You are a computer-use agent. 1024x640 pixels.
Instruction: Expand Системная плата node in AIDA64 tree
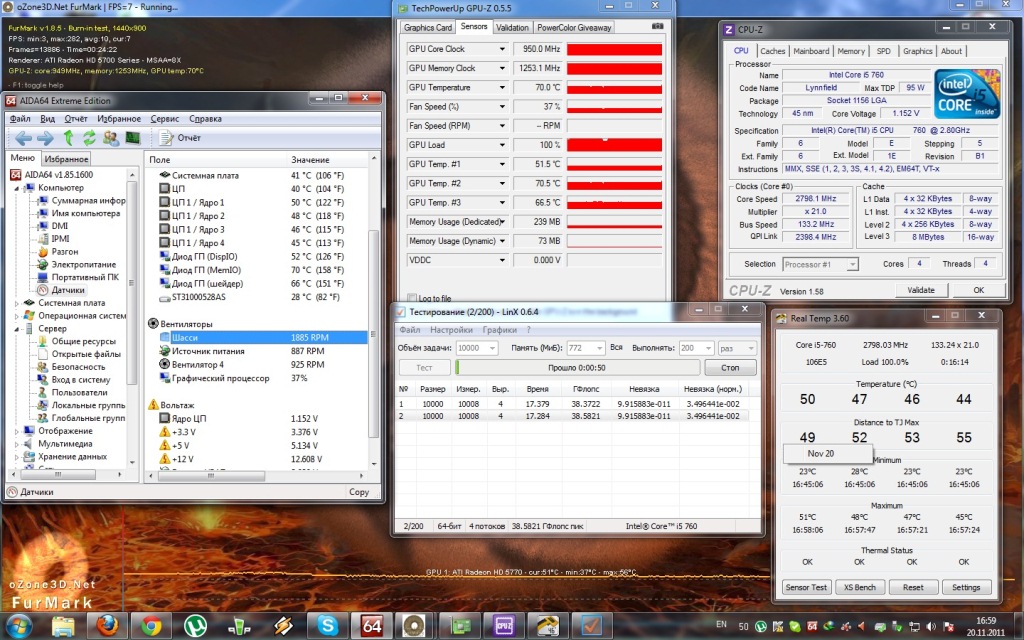pyautogui.click(x=17, y=303)
